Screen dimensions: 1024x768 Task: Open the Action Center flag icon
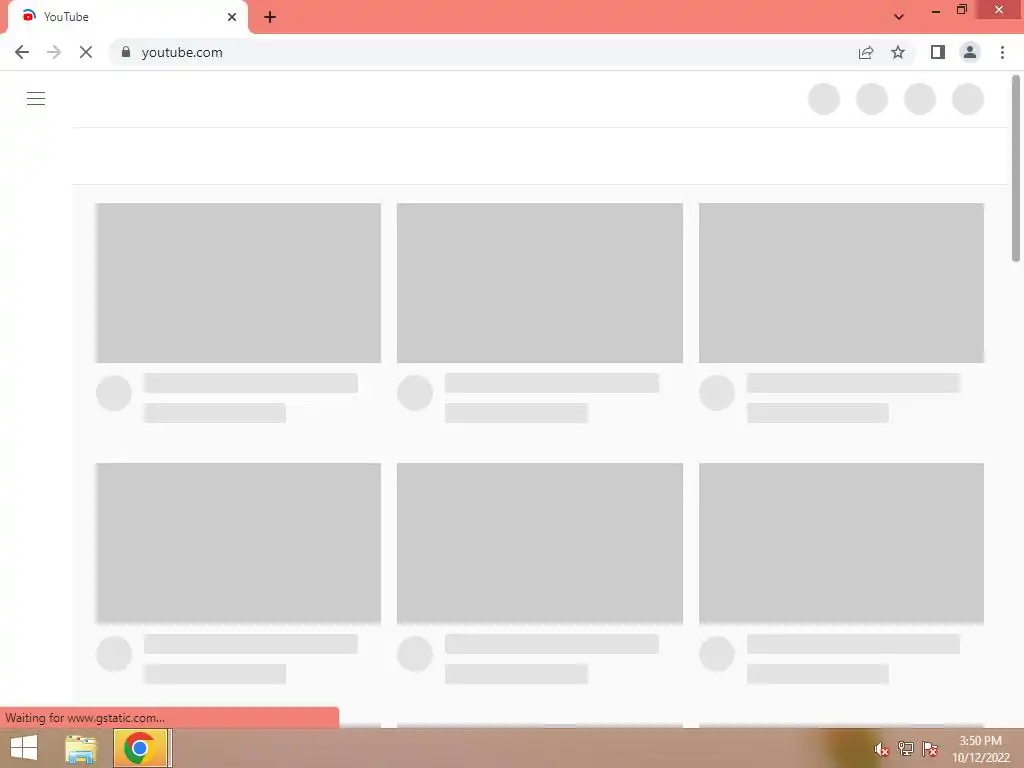point(929,749)
